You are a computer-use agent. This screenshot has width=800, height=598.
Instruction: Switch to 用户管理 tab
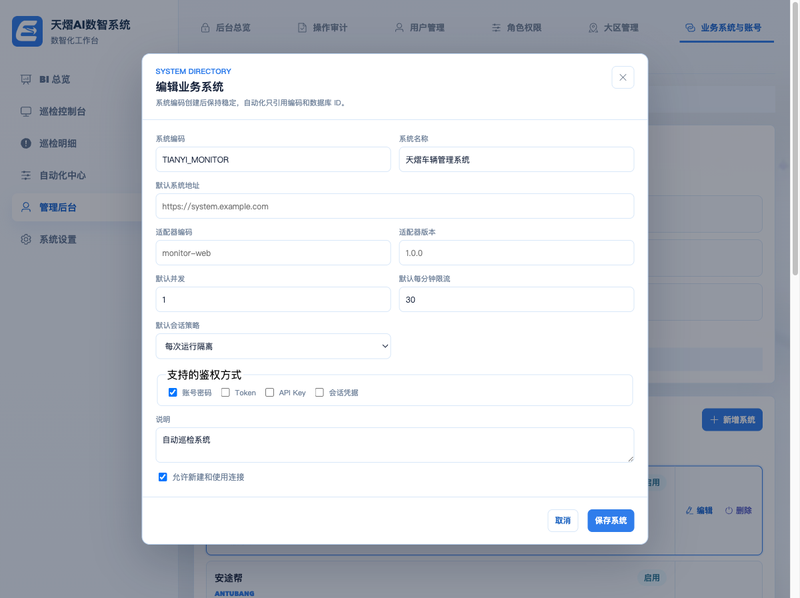click(419, 28)
